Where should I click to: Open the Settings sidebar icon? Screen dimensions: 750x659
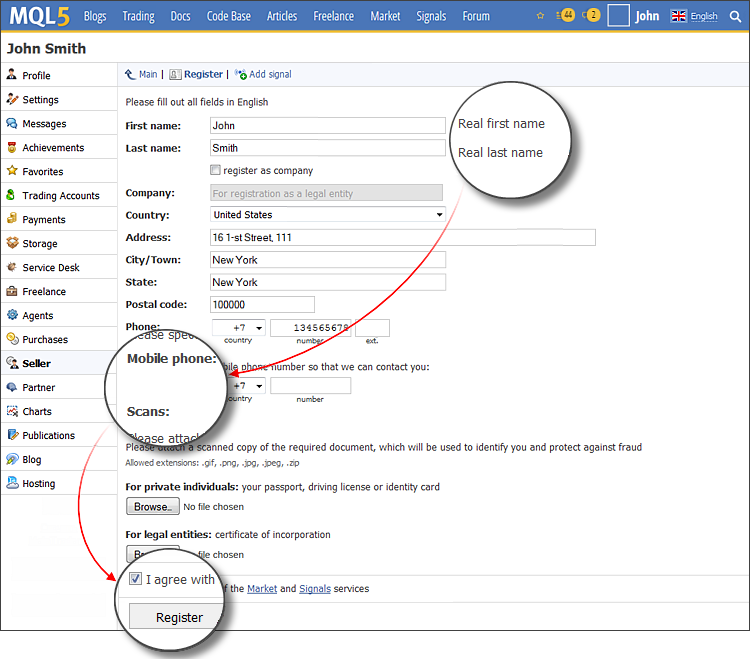coord(12,99)
